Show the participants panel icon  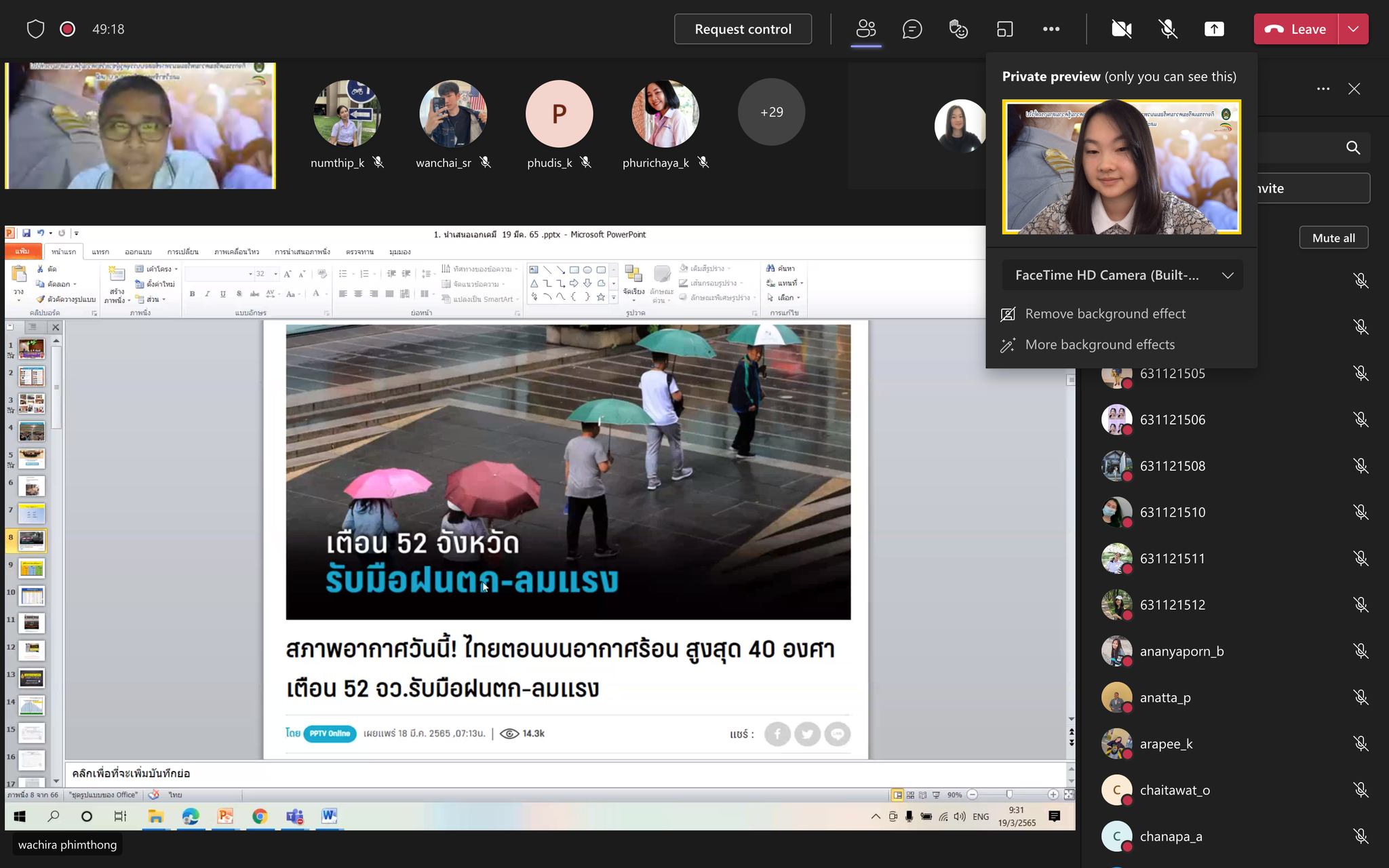(x=866, y=29)
